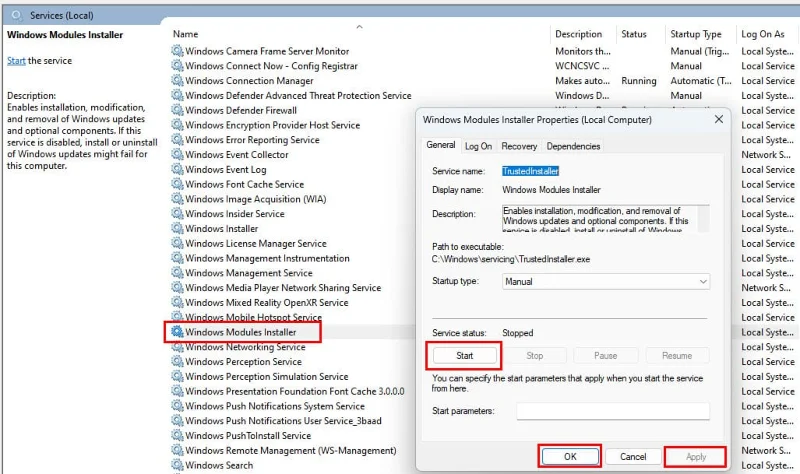Click the Apply button
The image size is (800, 474).
[696, 457]
